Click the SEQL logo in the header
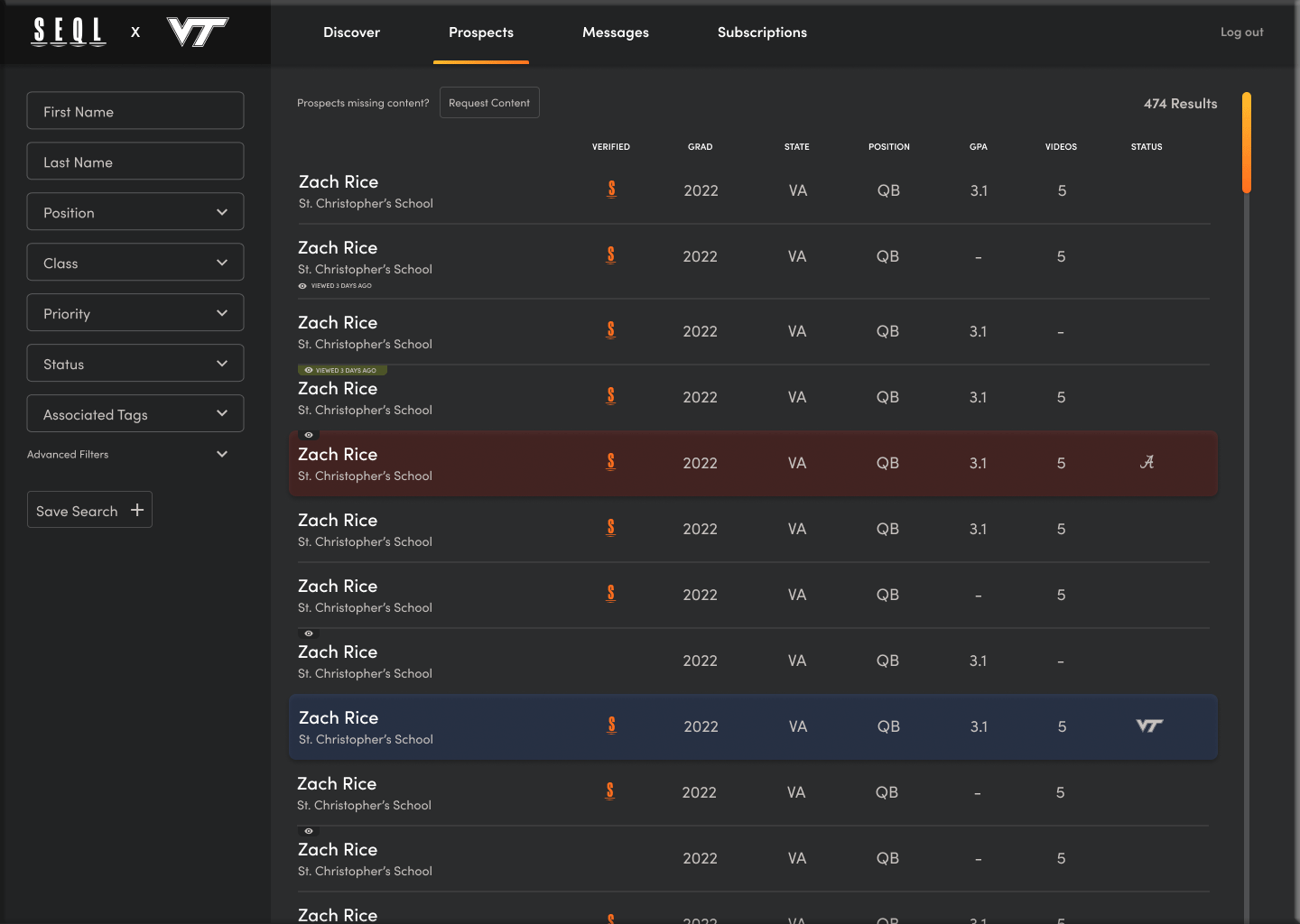The image size is (1300, 924). 69,32
